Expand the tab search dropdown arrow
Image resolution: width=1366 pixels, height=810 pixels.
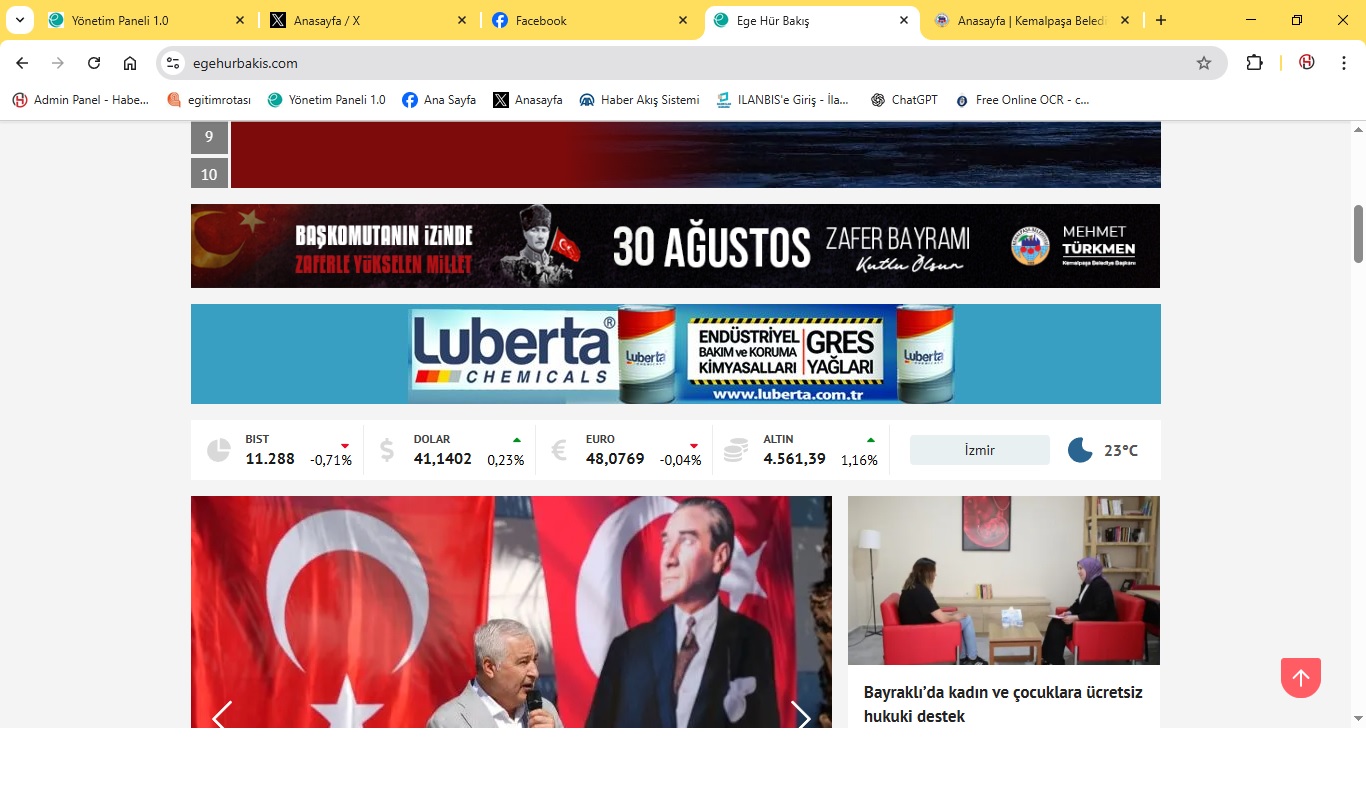click(x=19, y=20)
